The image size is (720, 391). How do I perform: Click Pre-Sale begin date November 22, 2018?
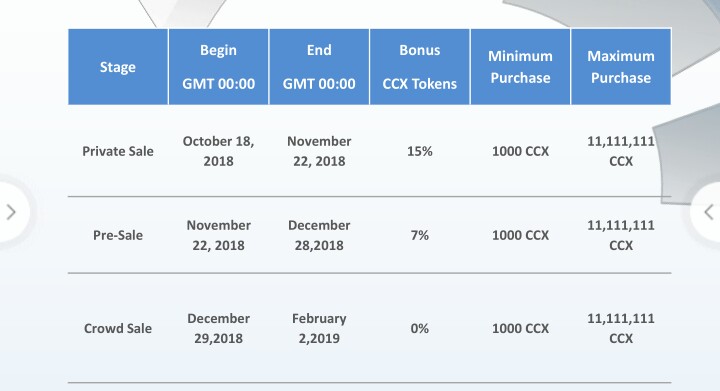[219, 235]
